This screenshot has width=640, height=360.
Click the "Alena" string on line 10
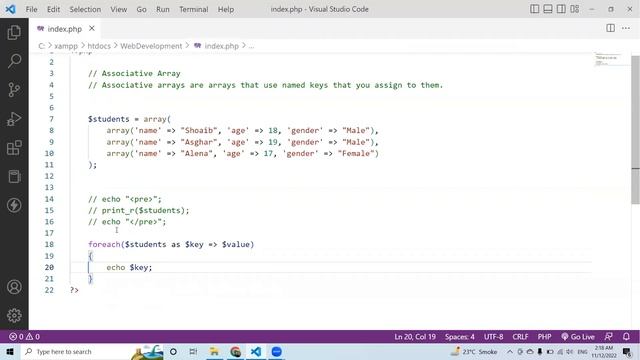pos(196,153)
